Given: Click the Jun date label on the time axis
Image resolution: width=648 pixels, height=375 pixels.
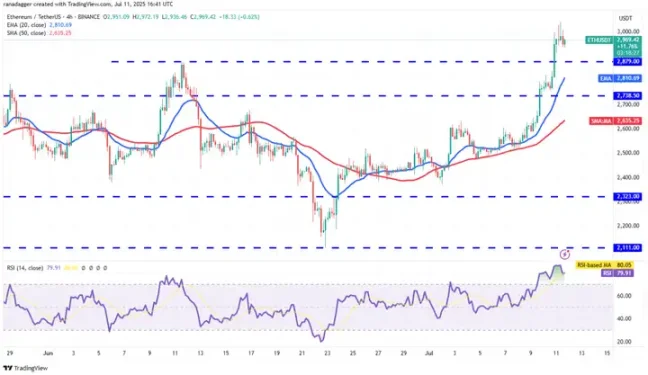Looking at the screenshot, I should click(x=48, y=353).
